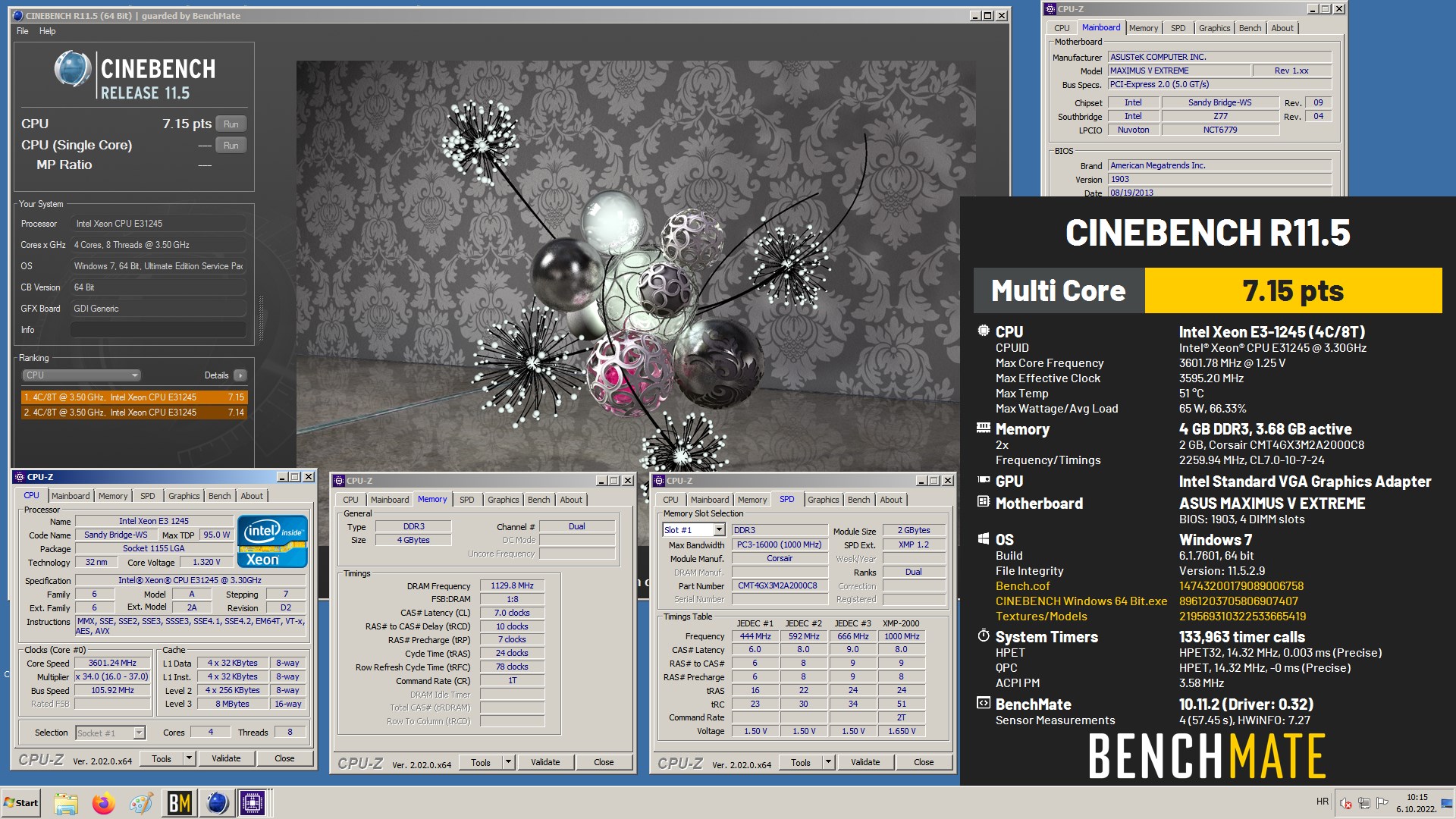Click the BenchMate System Timers stopwatch icon
Image resolution: width=1456 pixels, height=819 pixels.
click(984, 635)
